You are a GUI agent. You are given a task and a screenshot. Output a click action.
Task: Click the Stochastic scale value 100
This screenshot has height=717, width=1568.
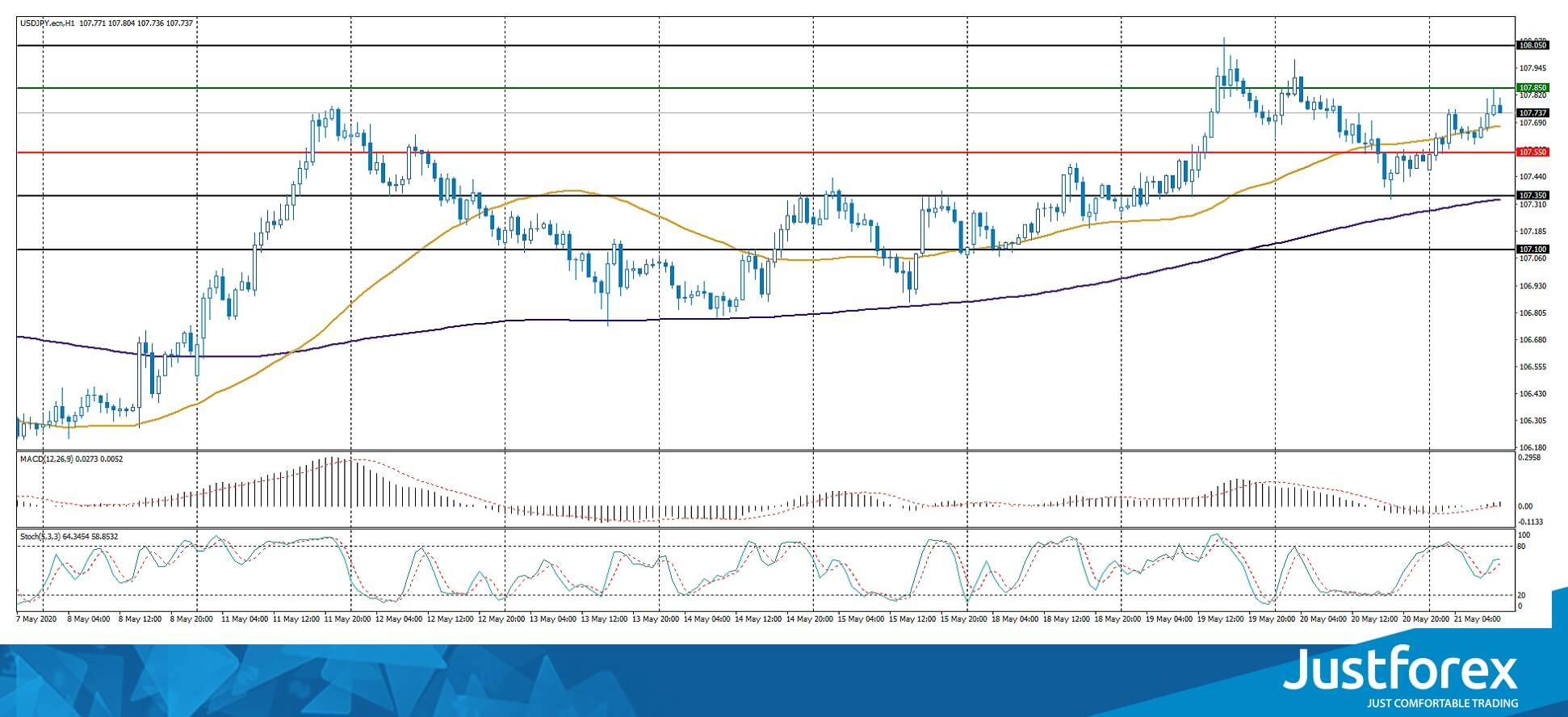tap(1524, 535)
